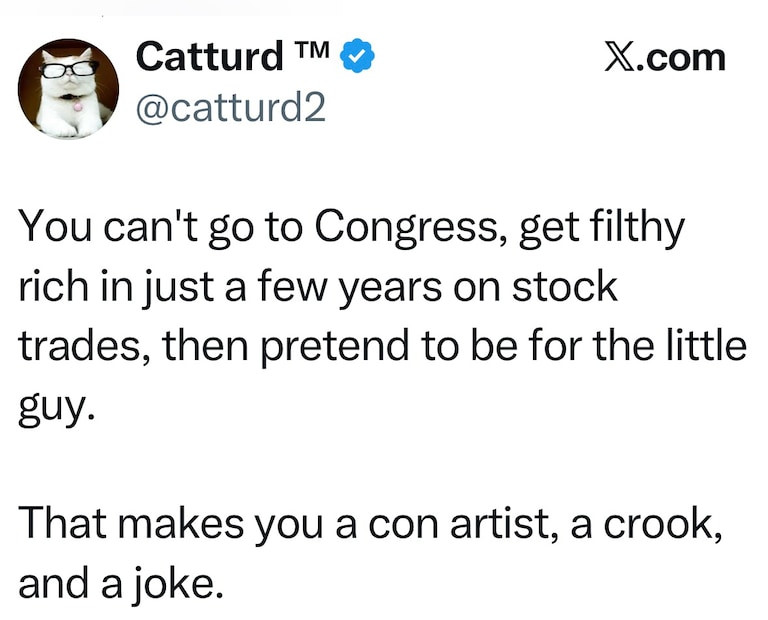
Task: Open the Catturd display name
Action: coord(209,57)
